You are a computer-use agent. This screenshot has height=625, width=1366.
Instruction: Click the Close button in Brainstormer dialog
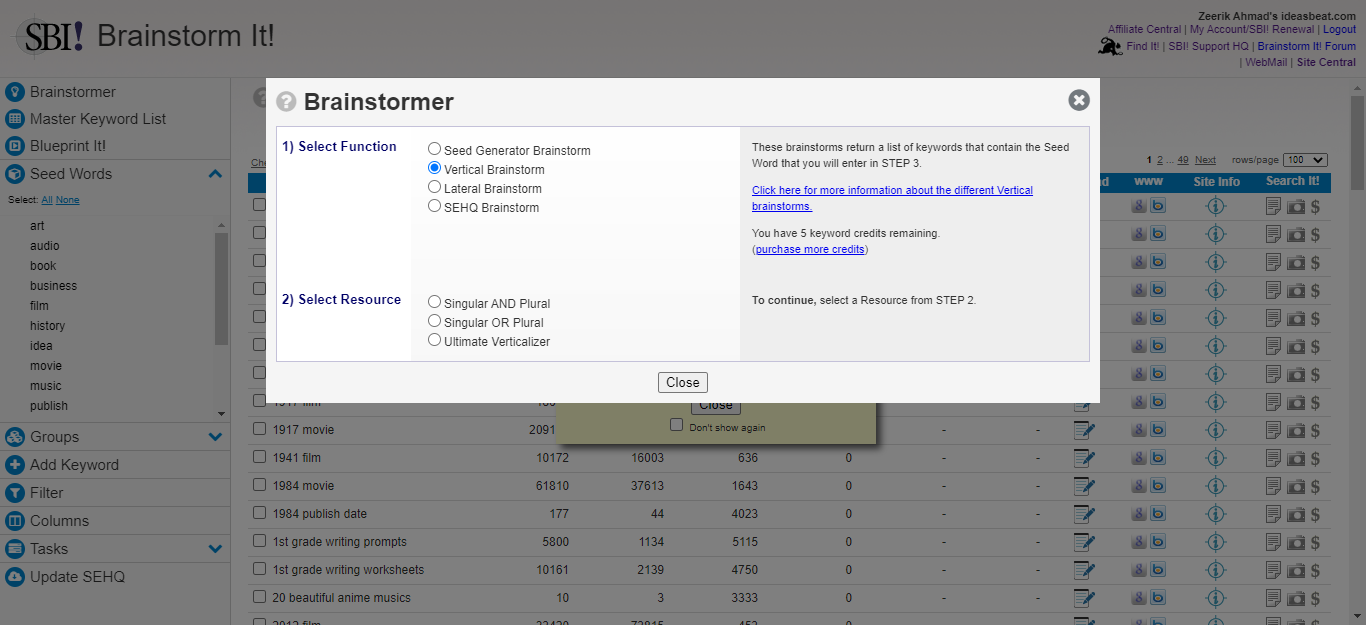point(683,382)
